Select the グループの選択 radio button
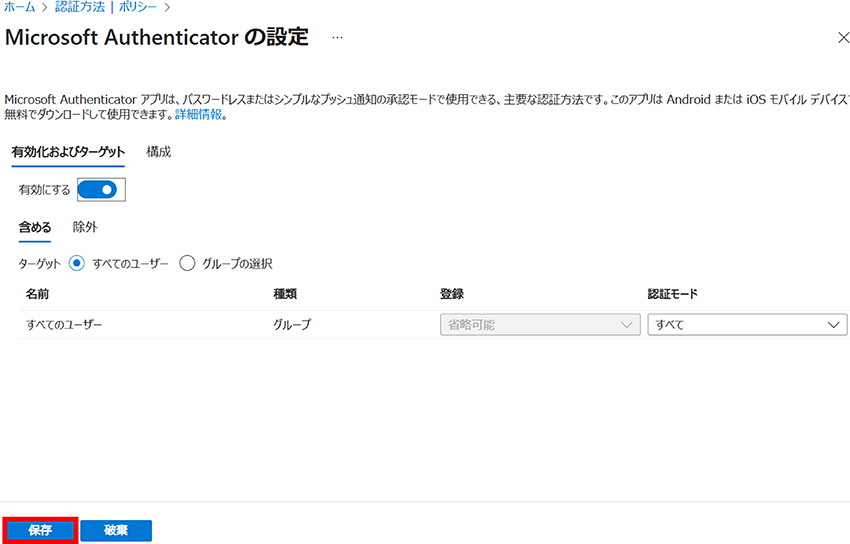 [x=187, y=264]
